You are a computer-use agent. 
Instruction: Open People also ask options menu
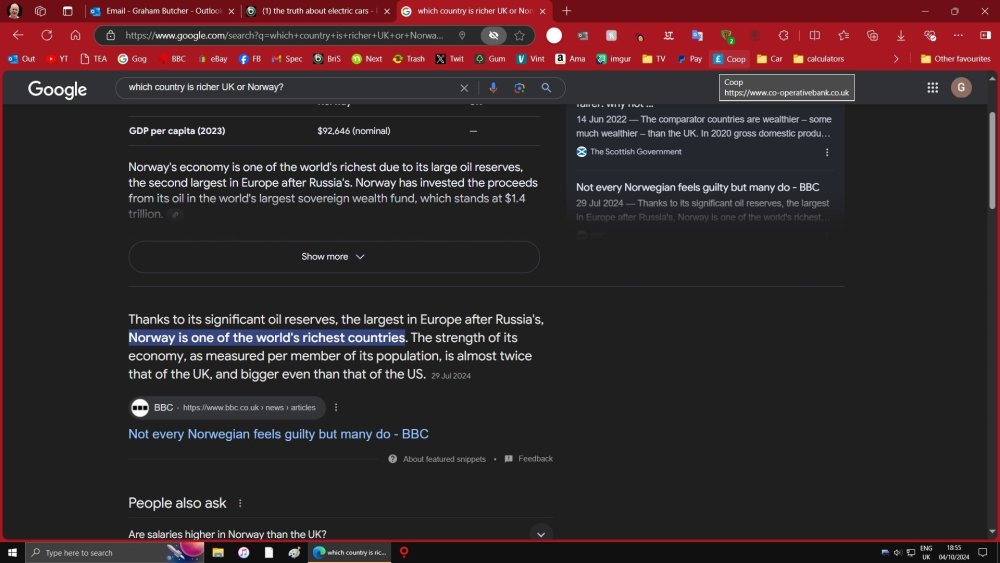point(240,503)
